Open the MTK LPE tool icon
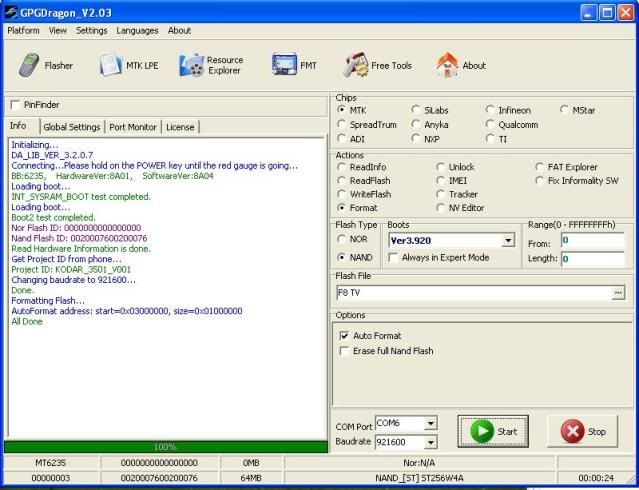The height and width of the screenshot is (490, 639). 110,65
